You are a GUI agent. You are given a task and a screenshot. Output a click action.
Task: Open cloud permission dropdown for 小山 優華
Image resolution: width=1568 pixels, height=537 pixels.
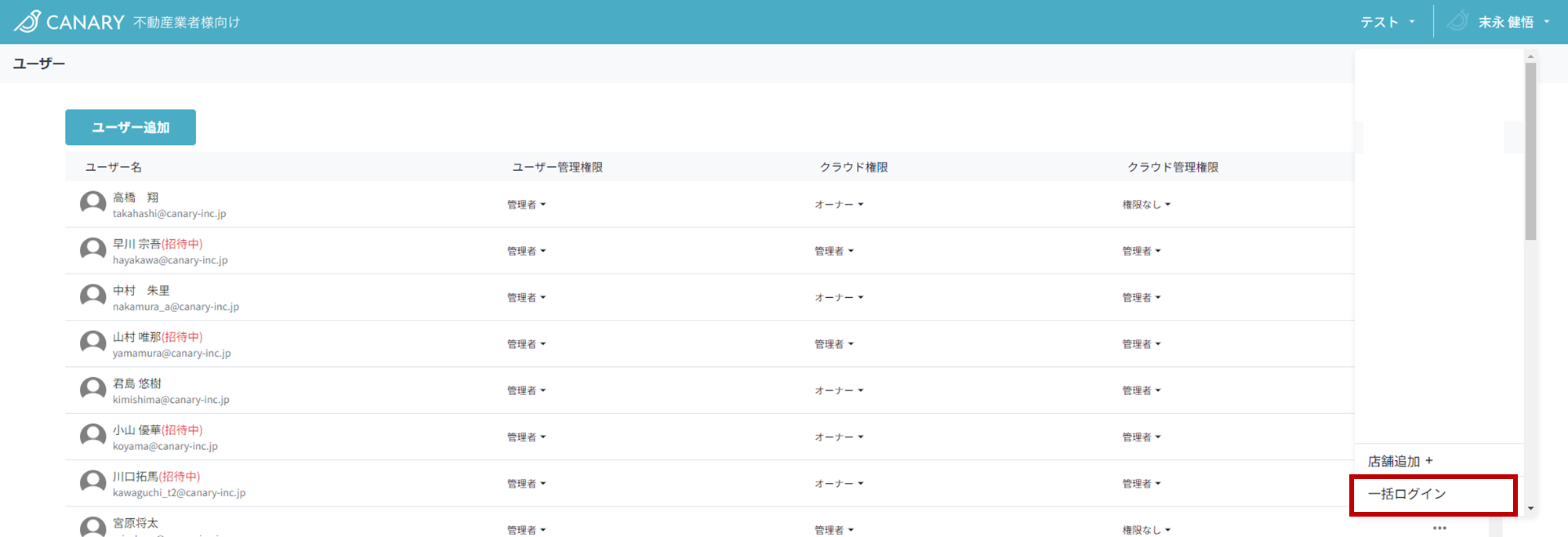(x=839, y=437)
